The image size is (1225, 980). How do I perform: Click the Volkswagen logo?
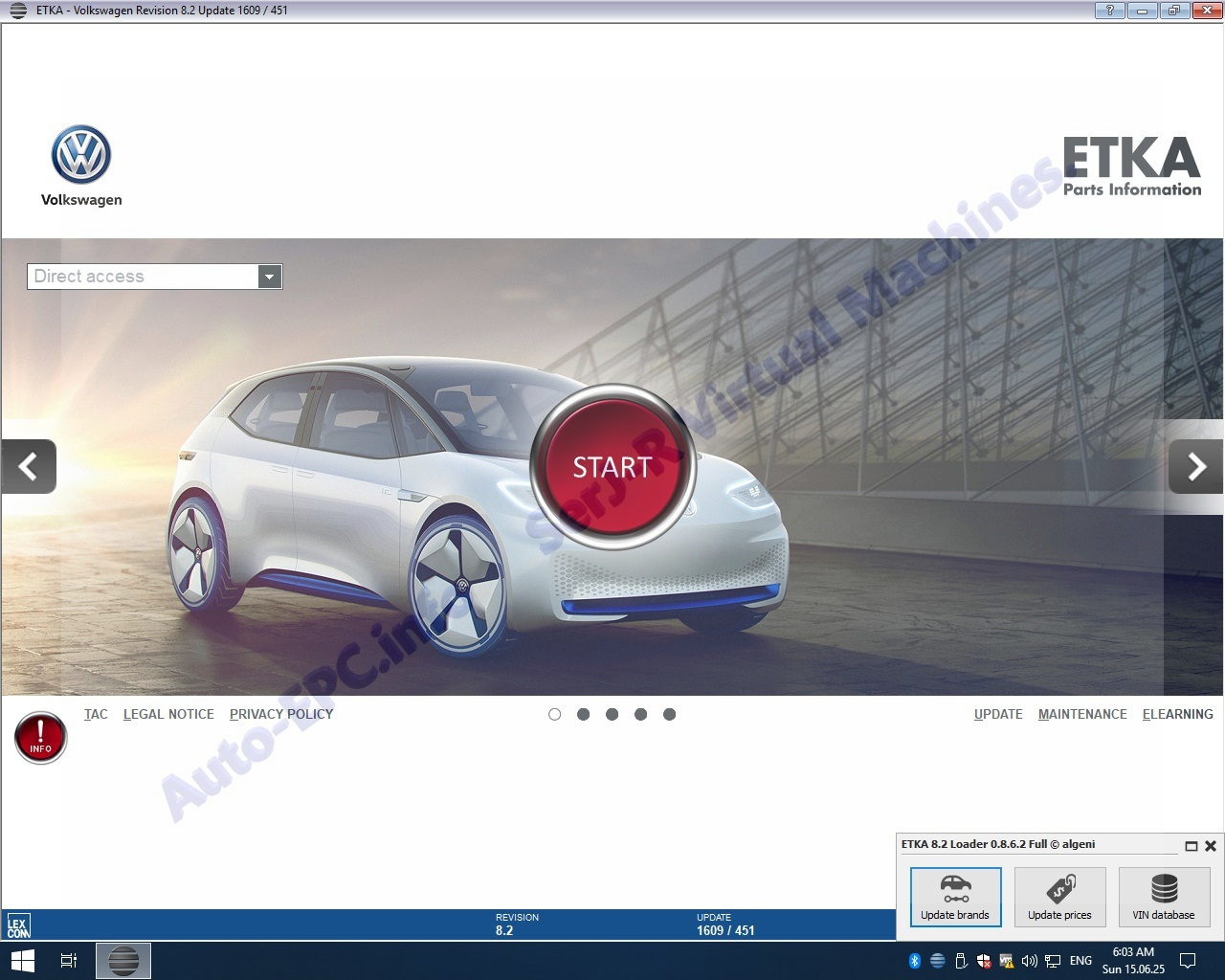(x=81, y=156)
